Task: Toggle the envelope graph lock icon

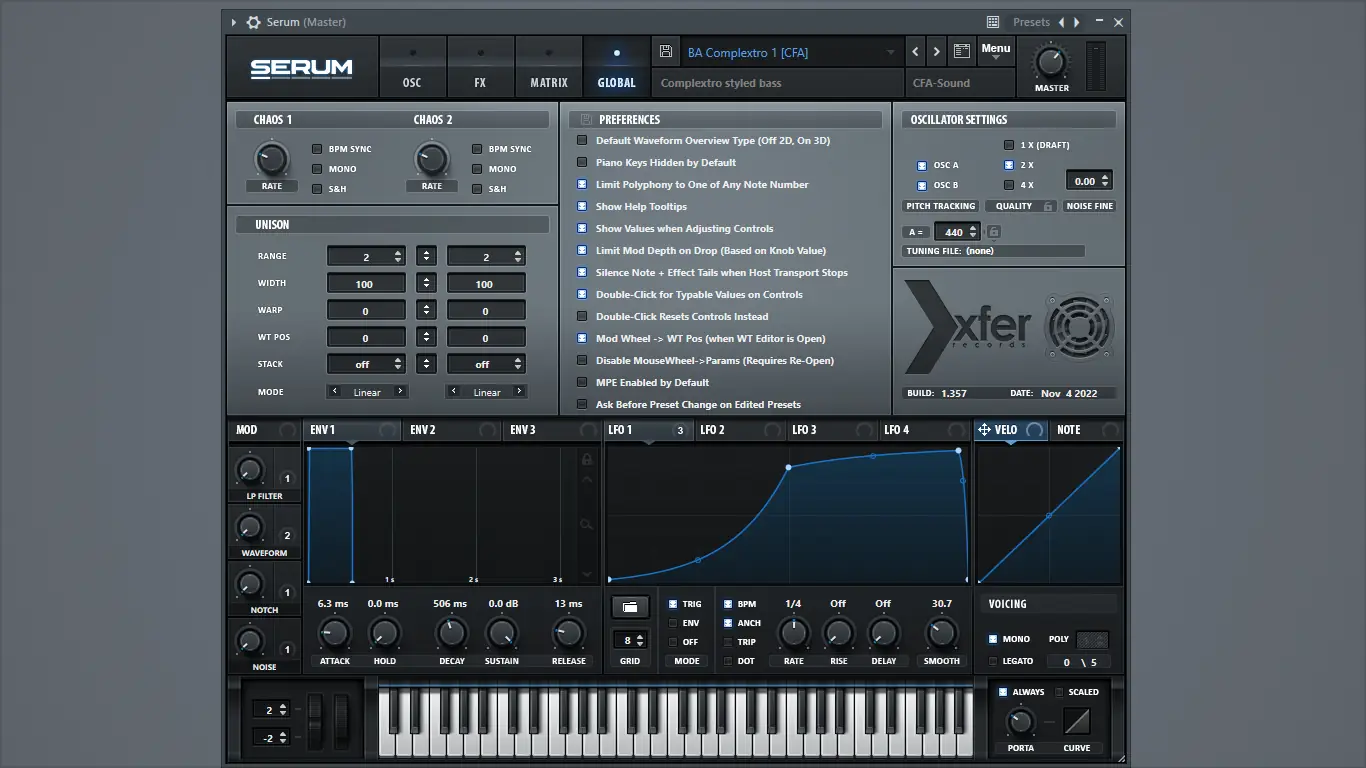Action: point(587,459)
